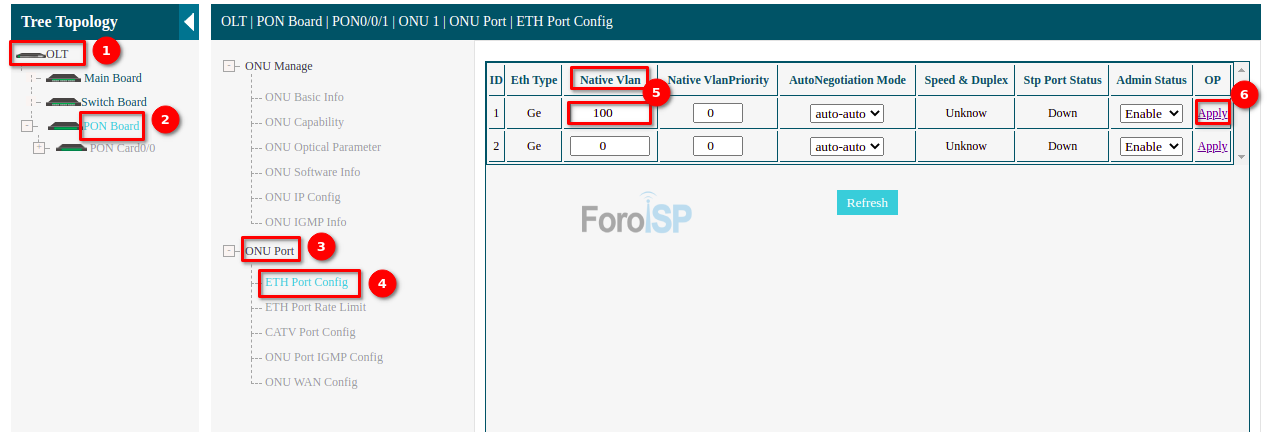Viewport: 1274px width, 432px height.
Task: Open AutoNegotiation Mode dropdown for port 1
Action: [x=846, y=114]
